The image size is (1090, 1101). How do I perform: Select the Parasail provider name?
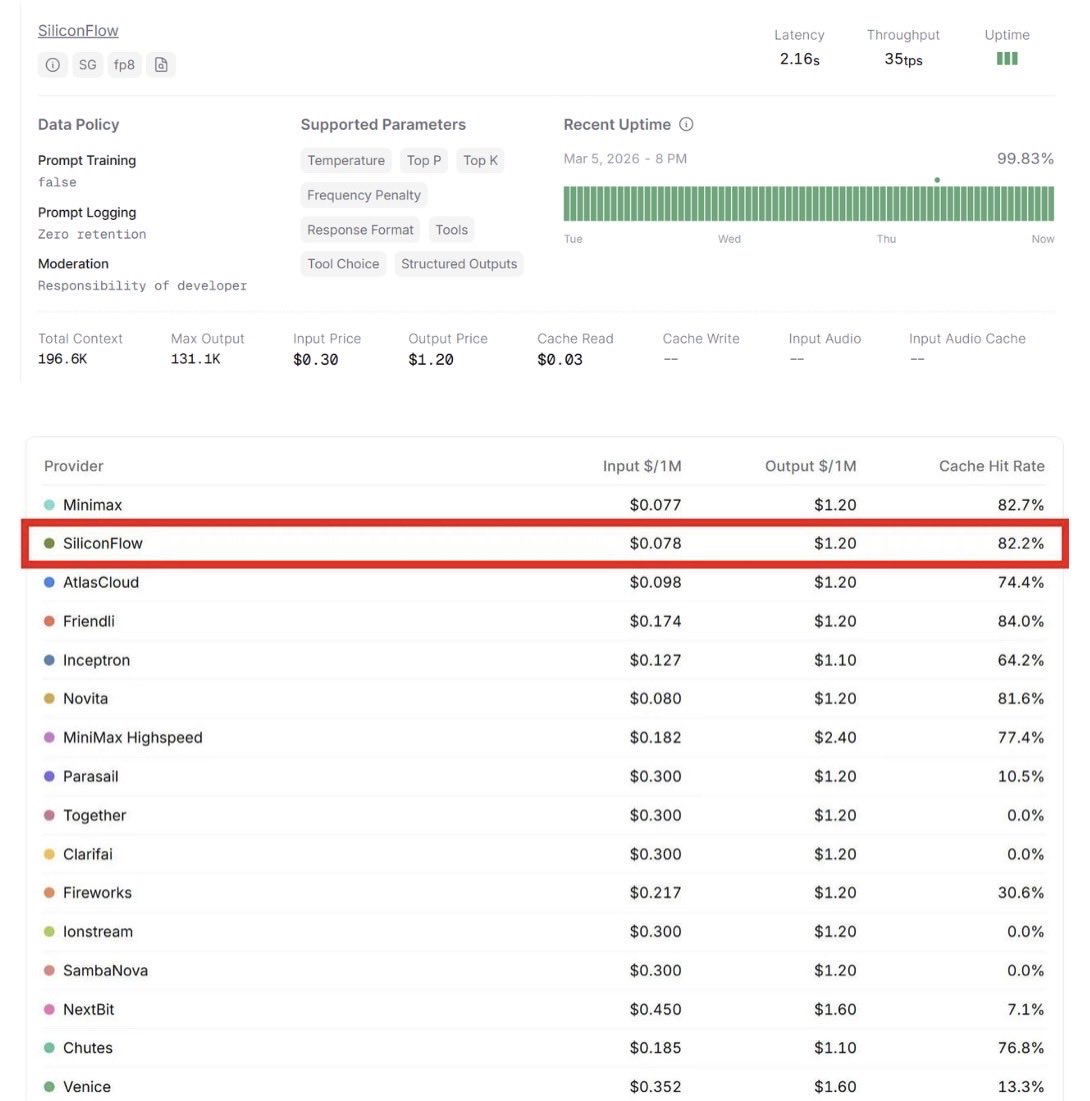(91, 777)
